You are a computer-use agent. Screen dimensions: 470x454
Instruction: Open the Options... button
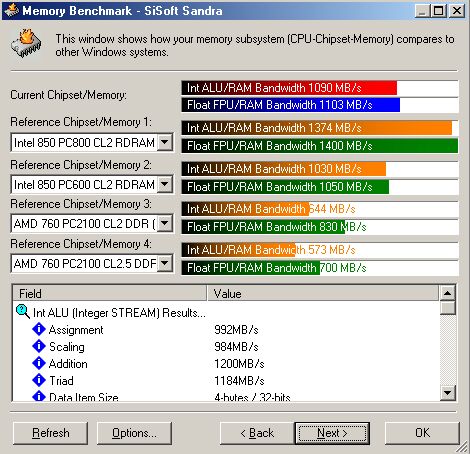click(134, 433)
